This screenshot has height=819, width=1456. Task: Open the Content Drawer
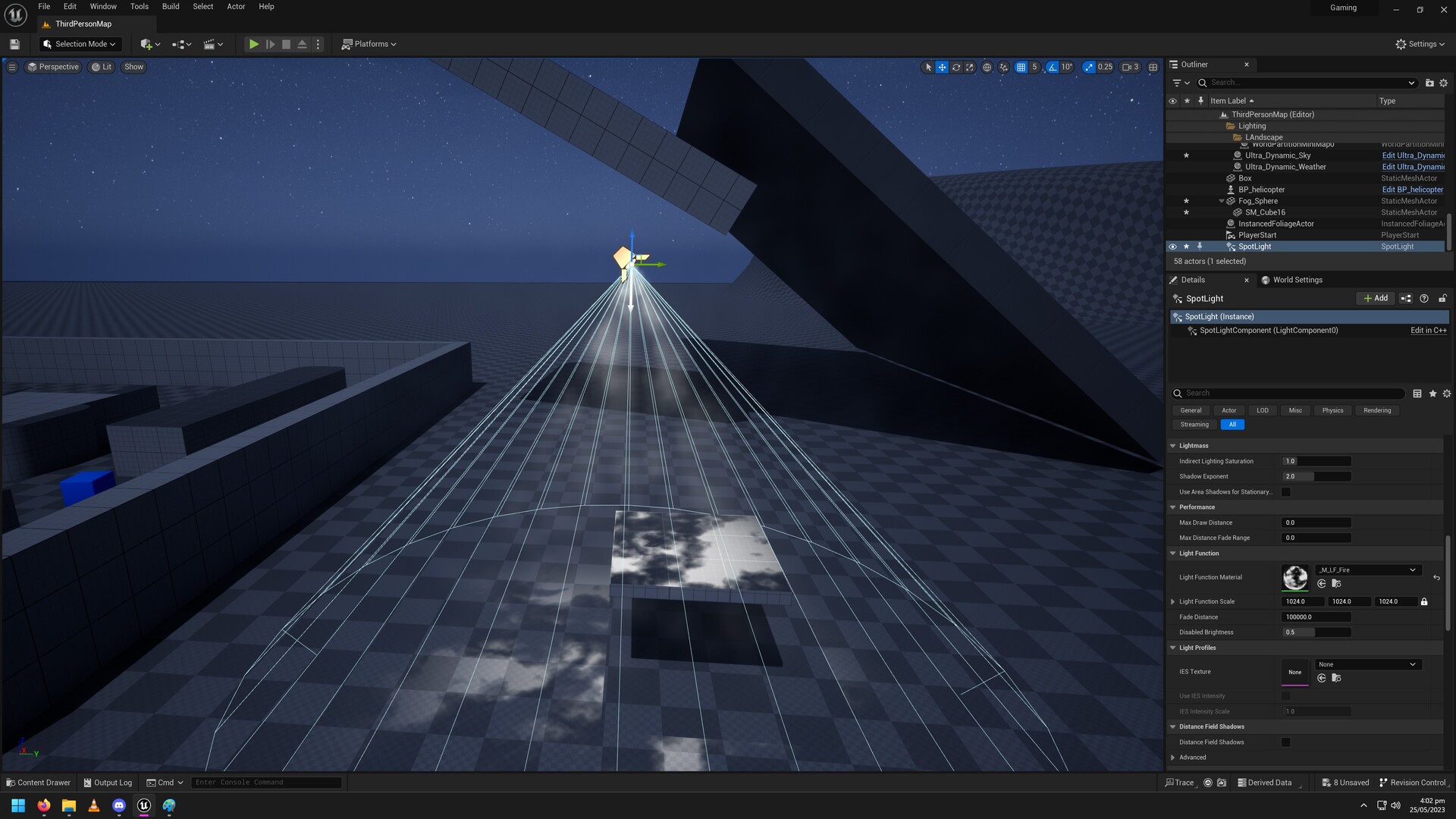click(36, 782)
